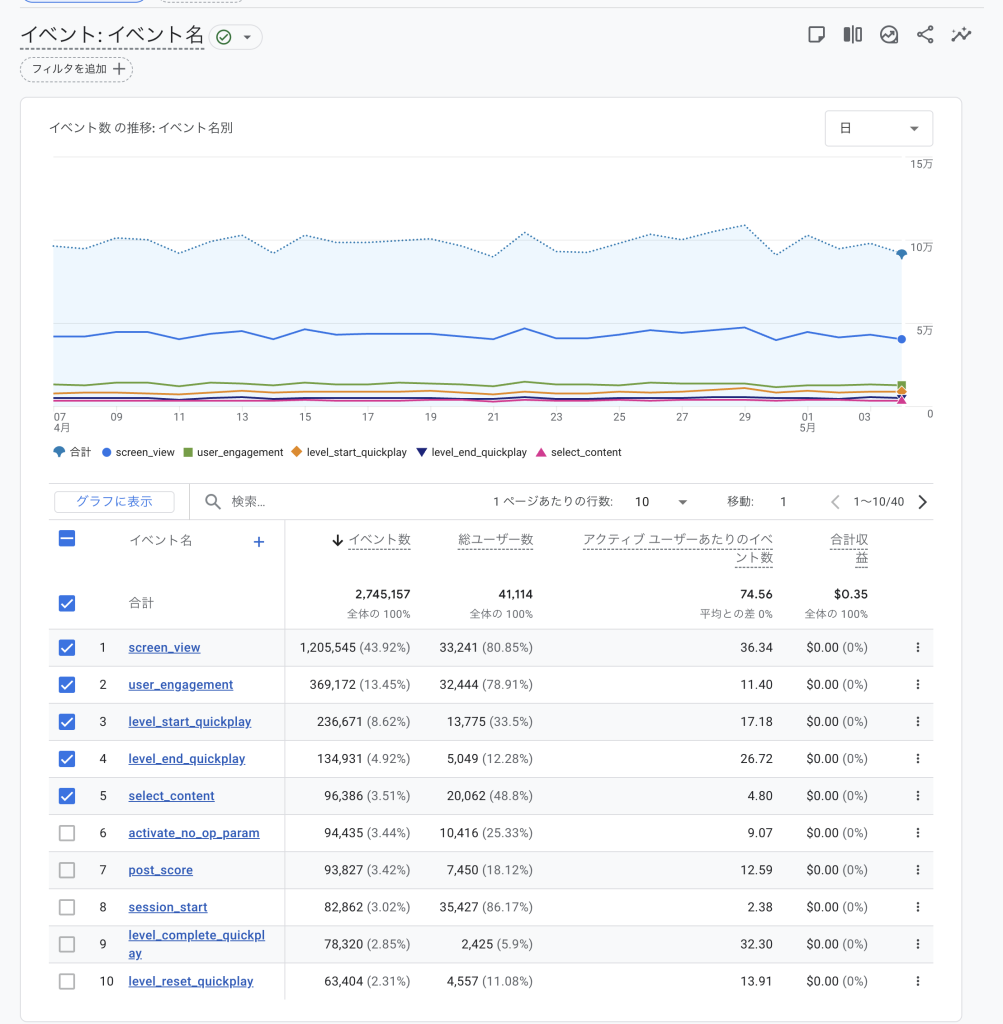Go to next page of table rows

[x=923, y=502]
